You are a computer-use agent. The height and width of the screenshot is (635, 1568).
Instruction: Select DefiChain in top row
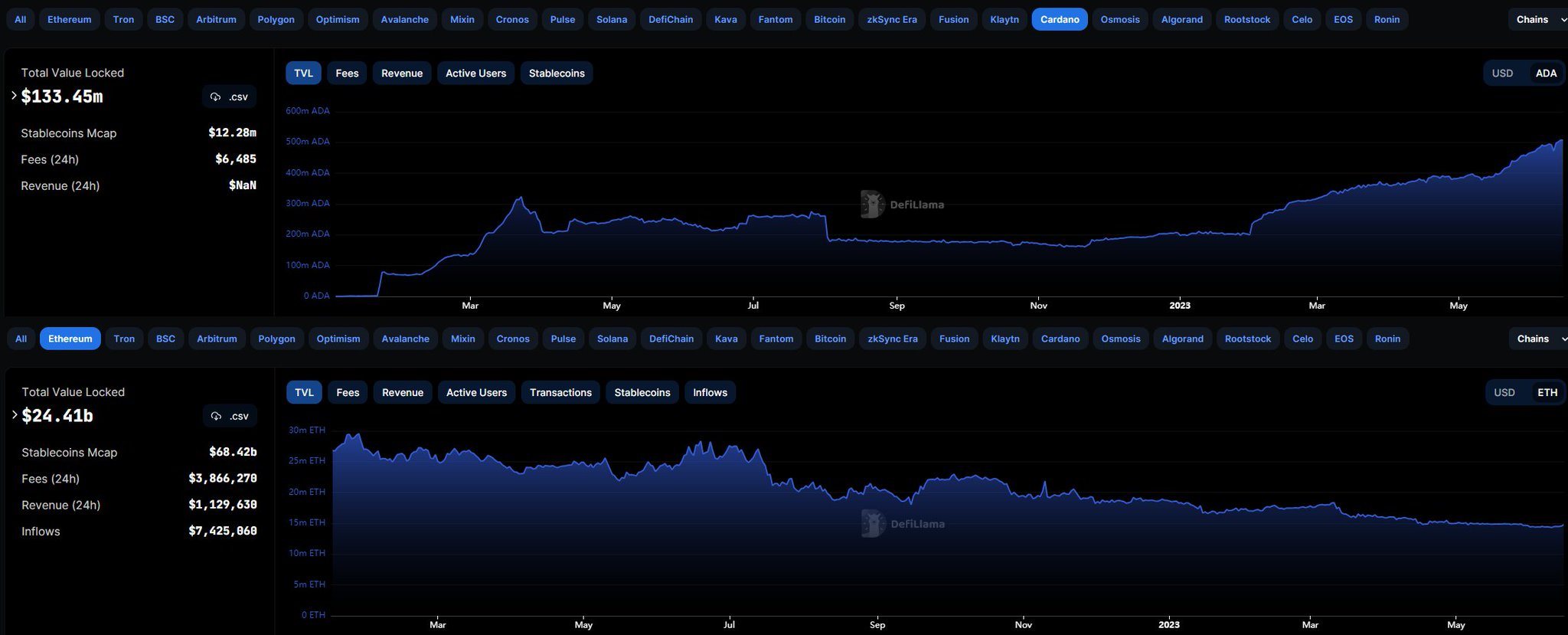click(671, 19)
